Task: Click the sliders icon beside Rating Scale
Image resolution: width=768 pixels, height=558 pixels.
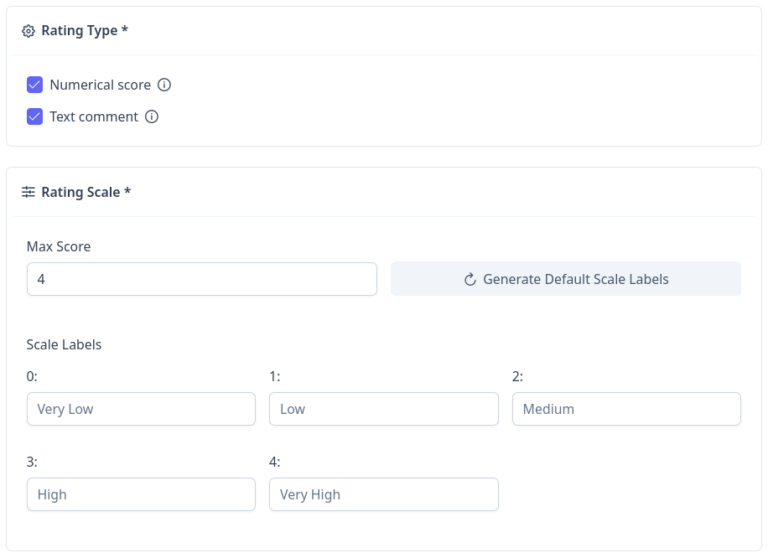Action: click(x=28, y=192)
